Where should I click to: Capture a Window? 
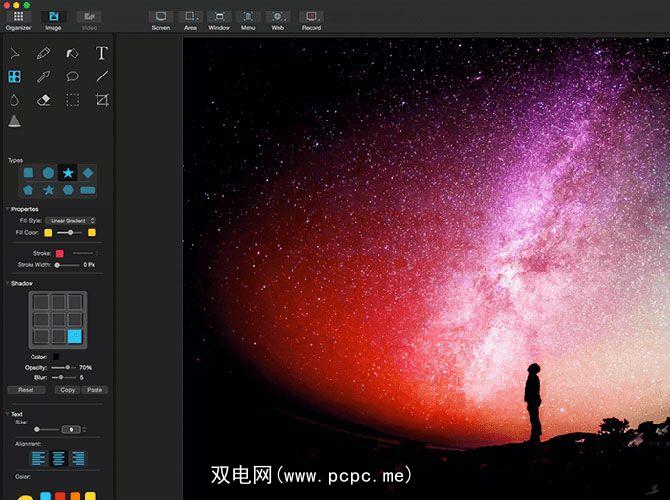(x=219, y=21)
